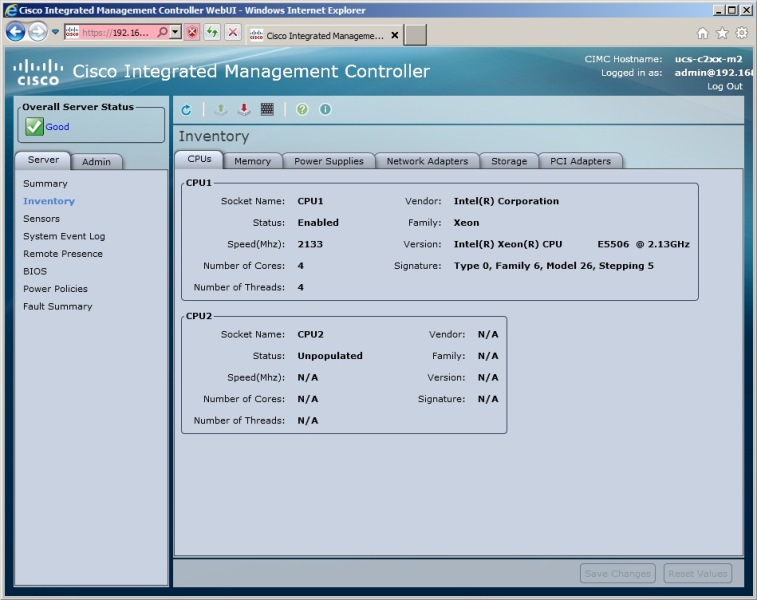Click the Internet Explorer title bar icon
The width and height of the screenshot is (757, 600).
[11, 10]
